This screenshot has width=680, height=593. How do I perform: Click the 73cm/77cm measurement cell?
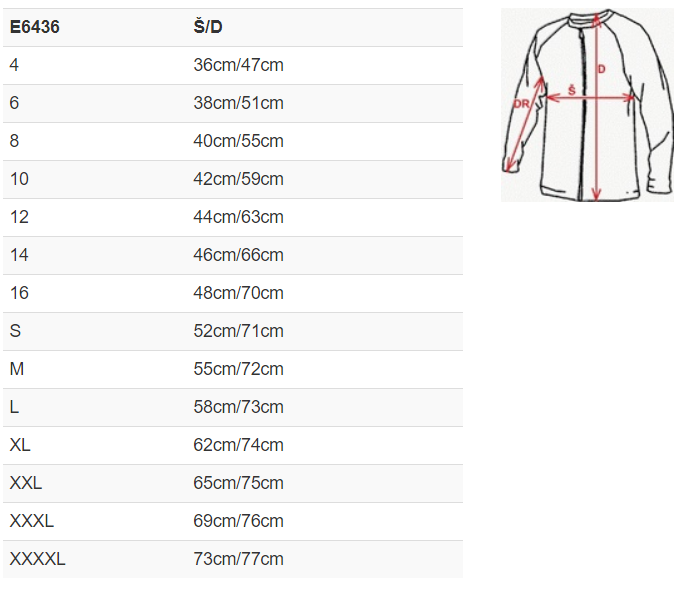238,559
